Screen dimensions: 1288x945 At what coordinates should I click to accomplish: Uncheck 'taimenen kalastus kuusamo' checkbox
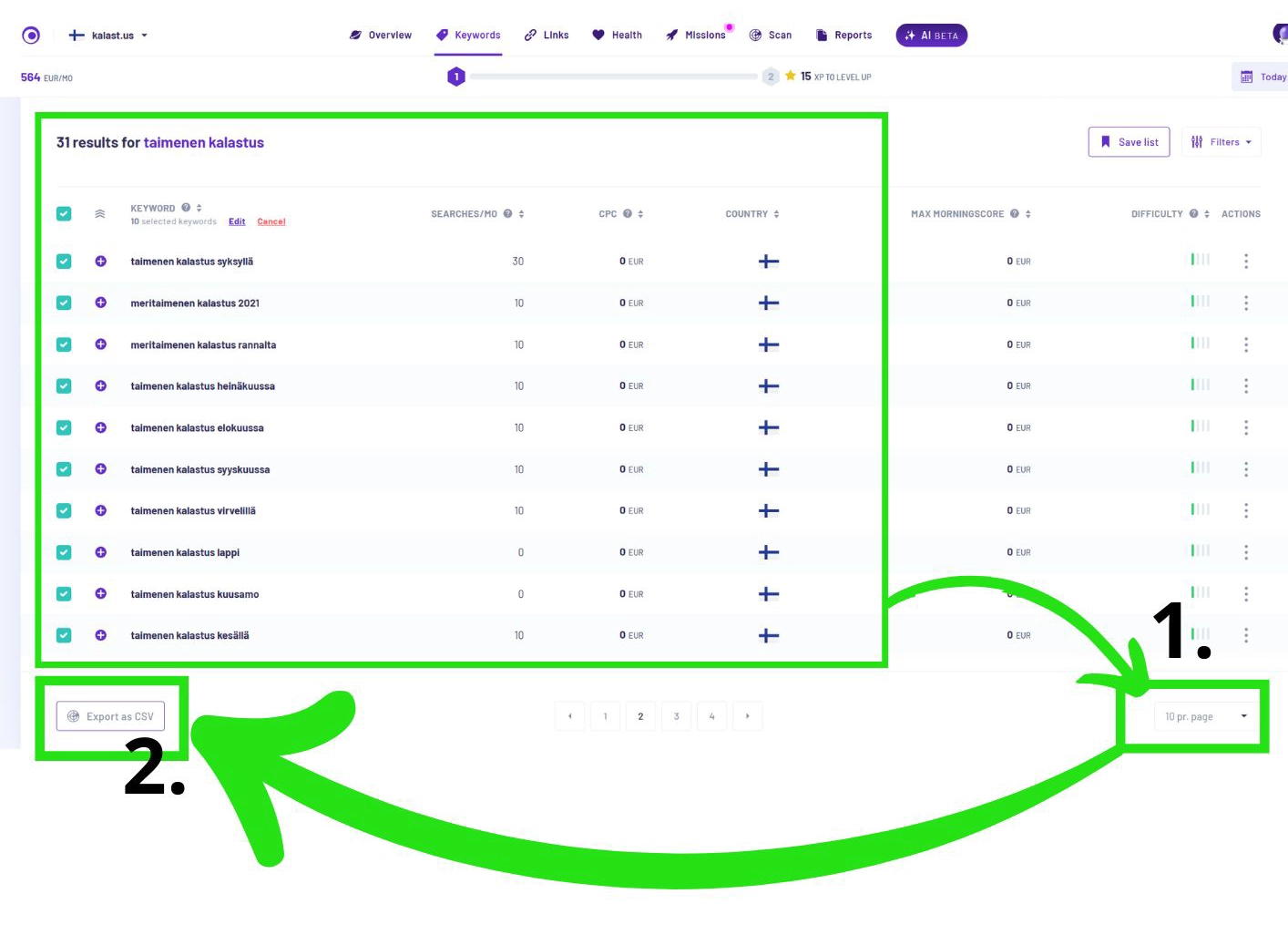(x=64, y=594)
